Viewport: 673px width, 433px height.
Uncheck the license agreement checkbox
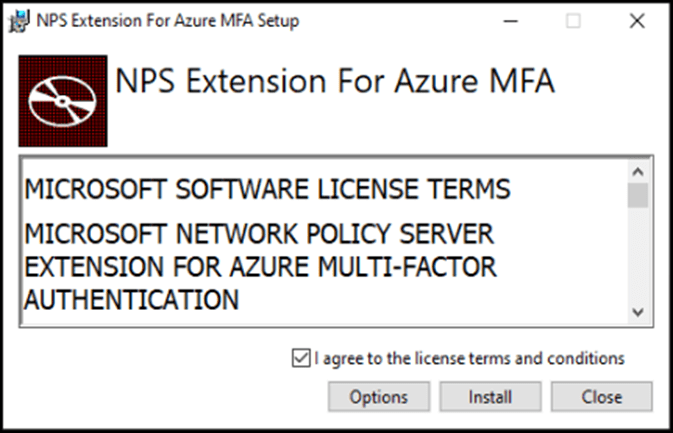pos(301,358)
